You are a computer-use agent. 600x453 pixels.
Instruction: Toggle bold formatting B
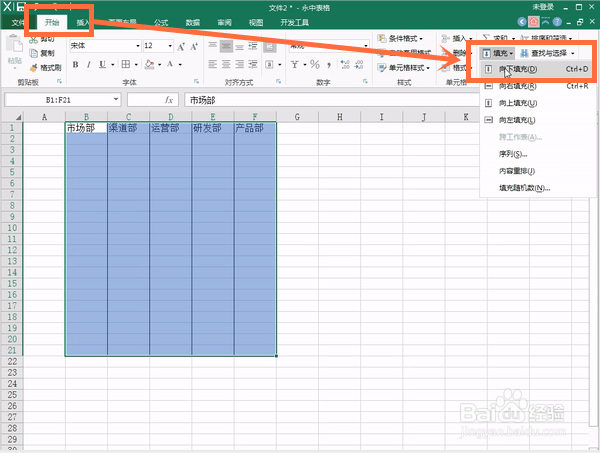tap(75, 64)
